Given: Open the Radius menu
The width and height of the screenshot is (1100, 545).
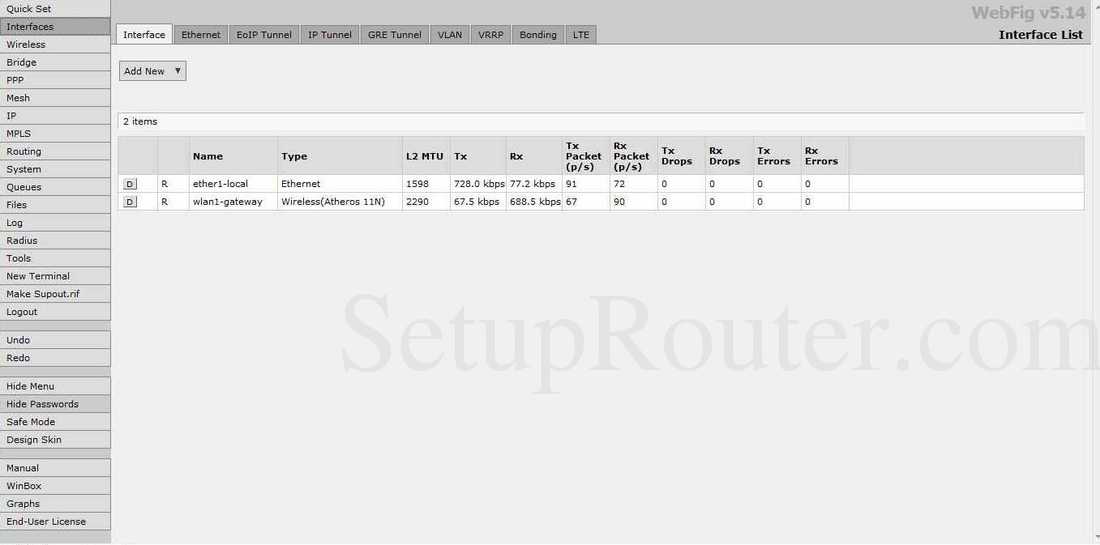Looking at the screenshot, I should coord(55,241).
